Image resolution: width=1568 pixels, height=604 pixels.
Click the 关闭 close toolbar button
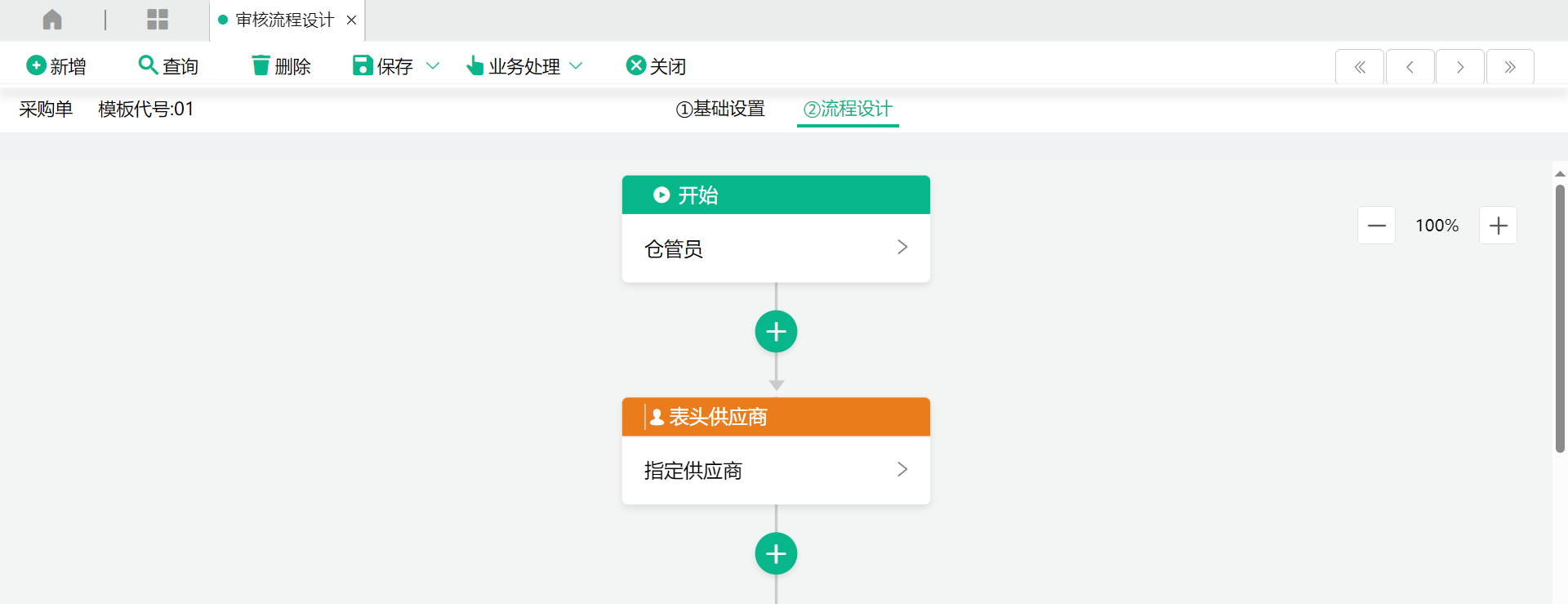656,66
